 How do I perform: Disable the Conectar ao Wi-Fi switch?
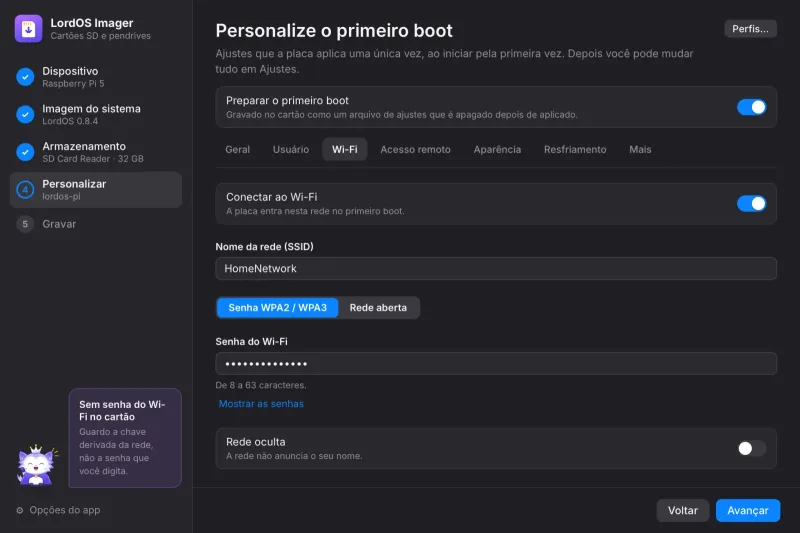751,204
